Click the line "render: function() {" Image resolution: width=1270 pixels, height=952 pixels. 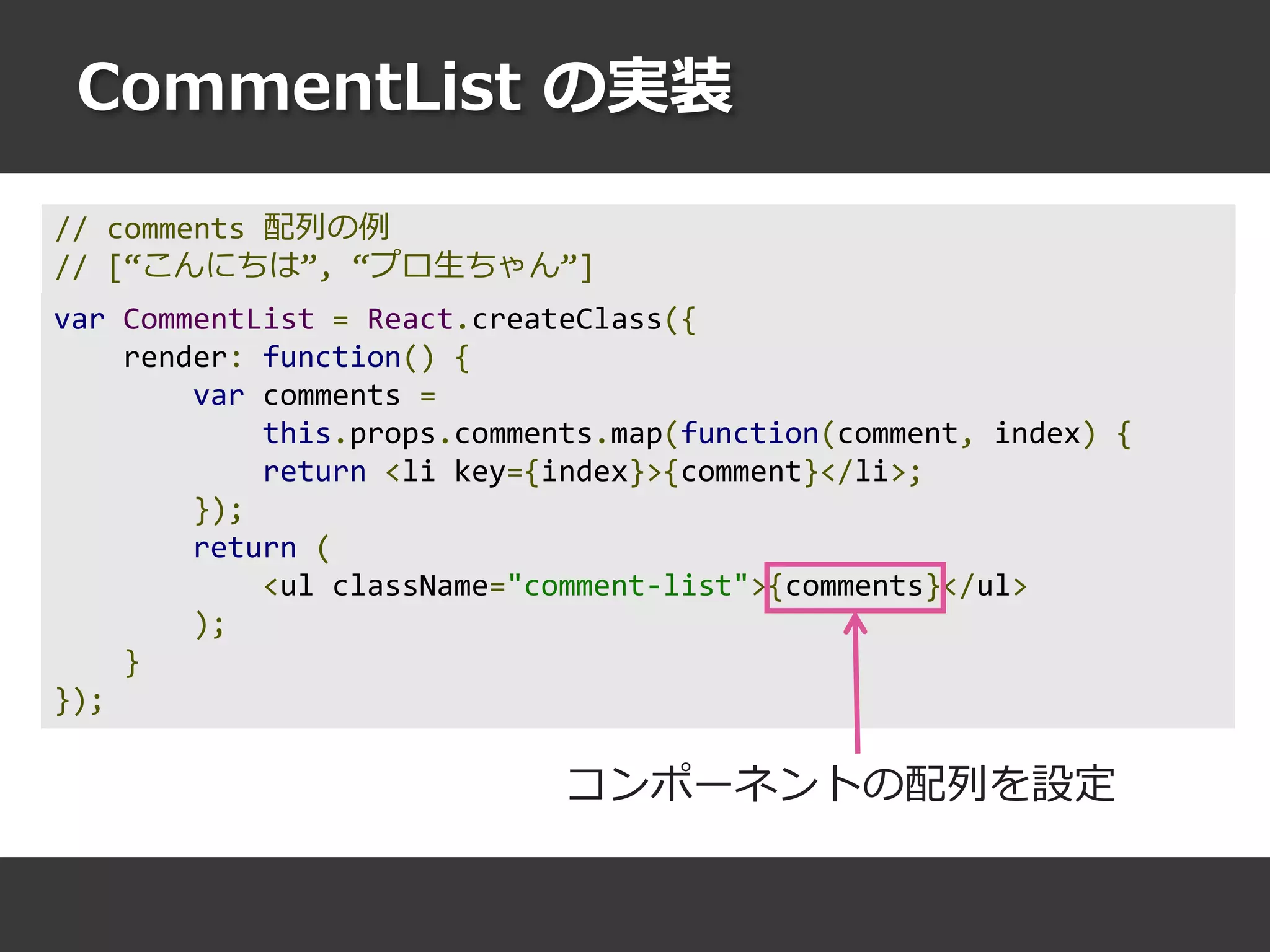296,358
